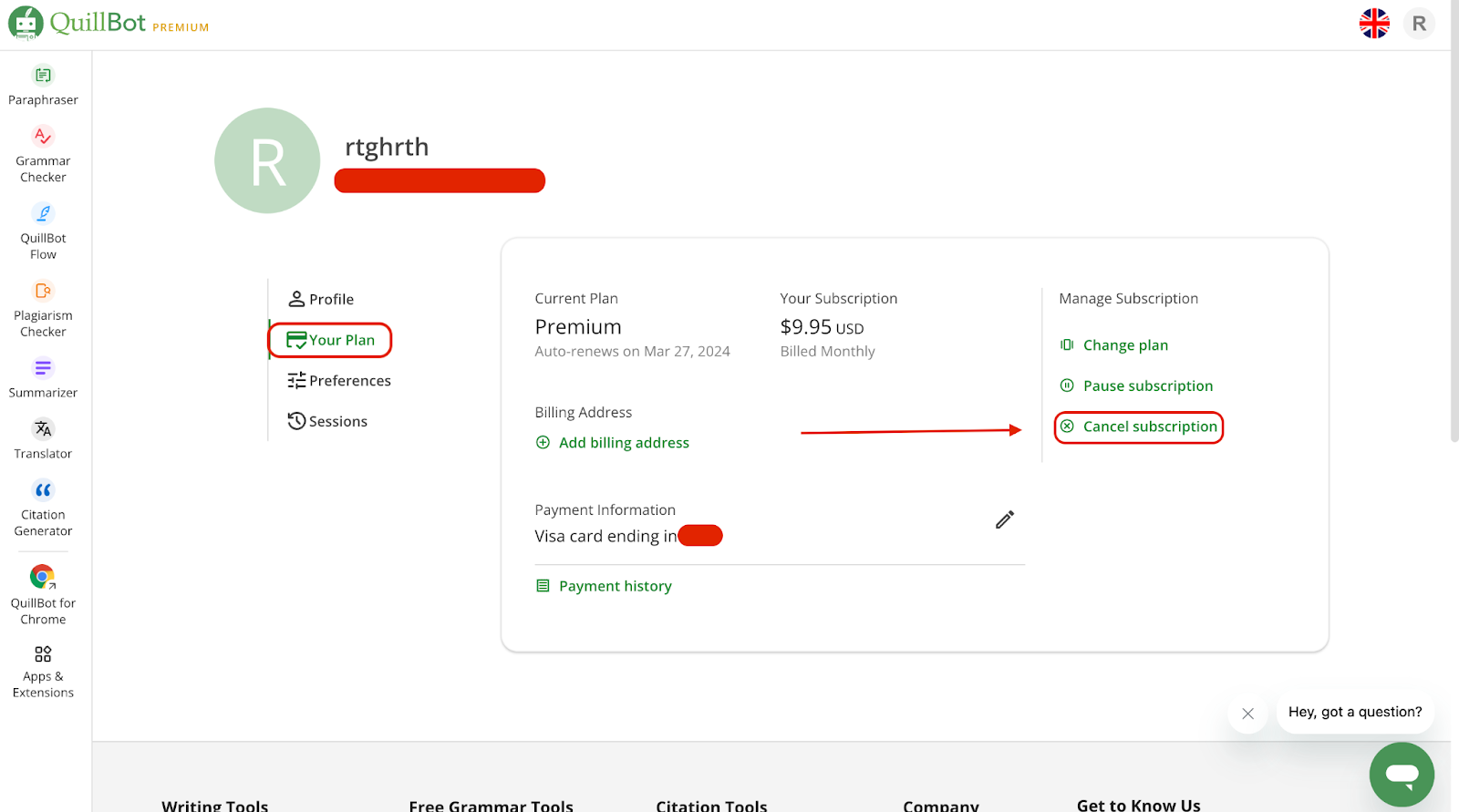The height and width of the screenshot is (812, 1459).
Task: Change language via UK flag icon
Action: click(x=1374, y=24)
